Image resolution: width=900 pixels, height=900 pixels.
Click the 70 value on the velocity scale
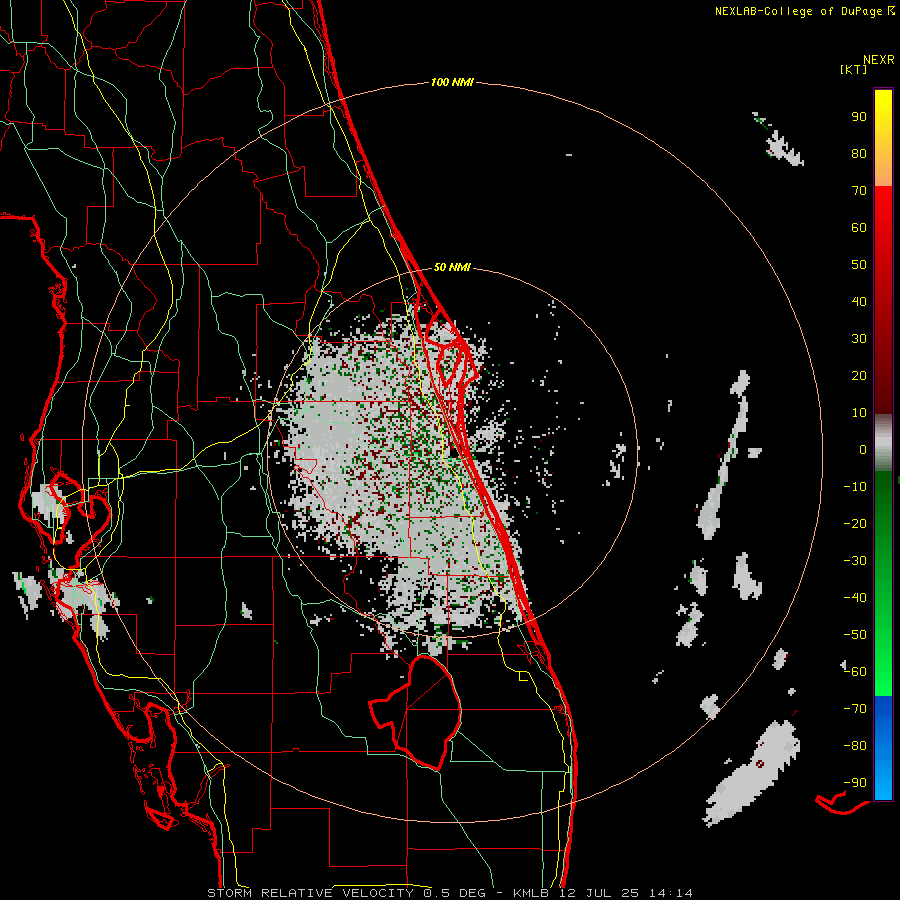tap(859, 191)
